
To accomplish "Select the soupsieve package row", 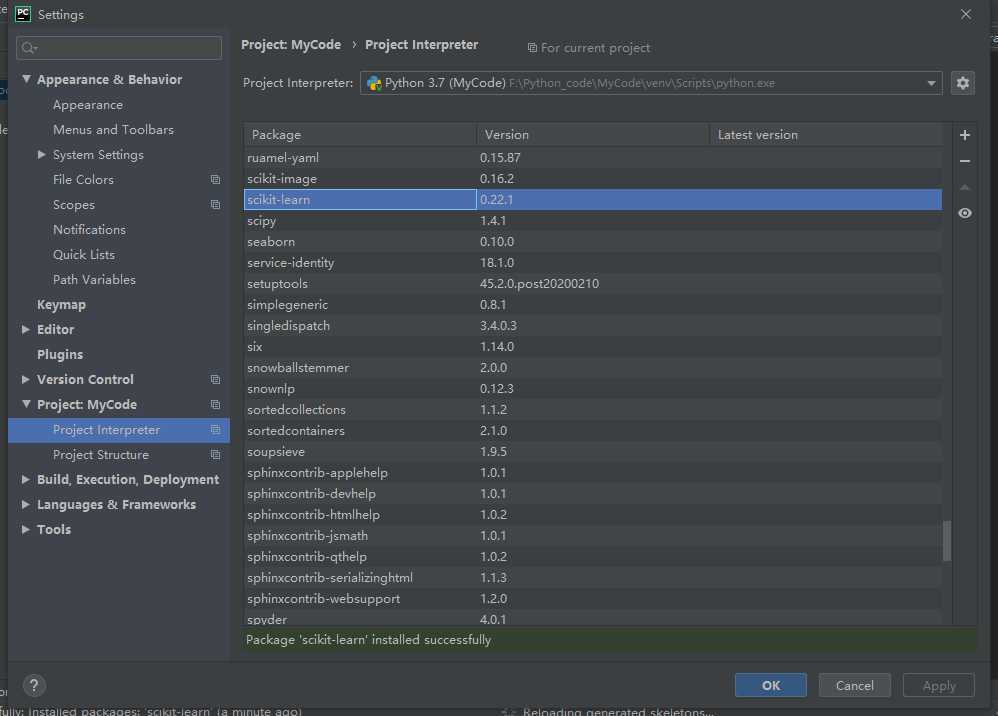I will (593, 452).
